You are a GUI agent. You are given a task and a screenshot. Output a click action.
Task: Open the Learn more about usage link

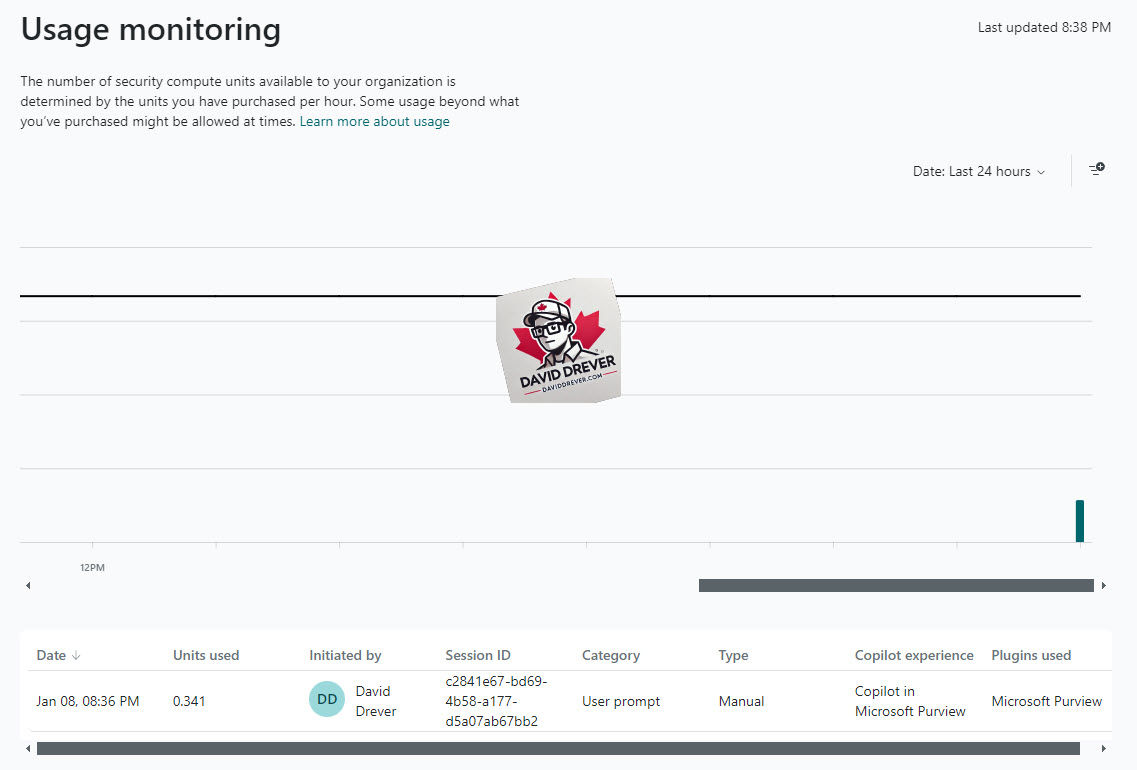click(374, 121)
